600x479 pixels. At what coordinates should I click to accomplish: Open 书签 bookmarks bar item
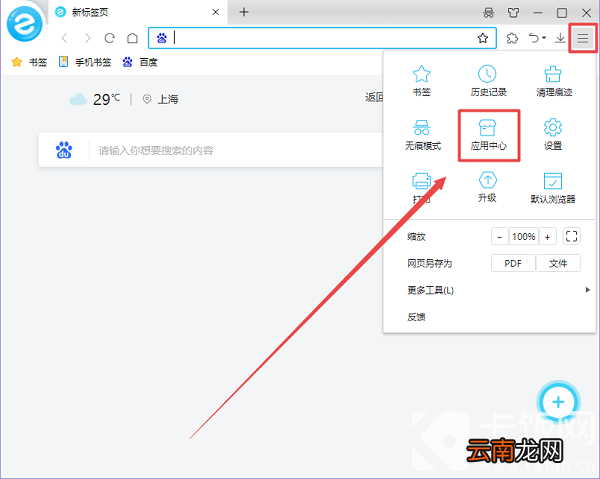tap(29, 62)
